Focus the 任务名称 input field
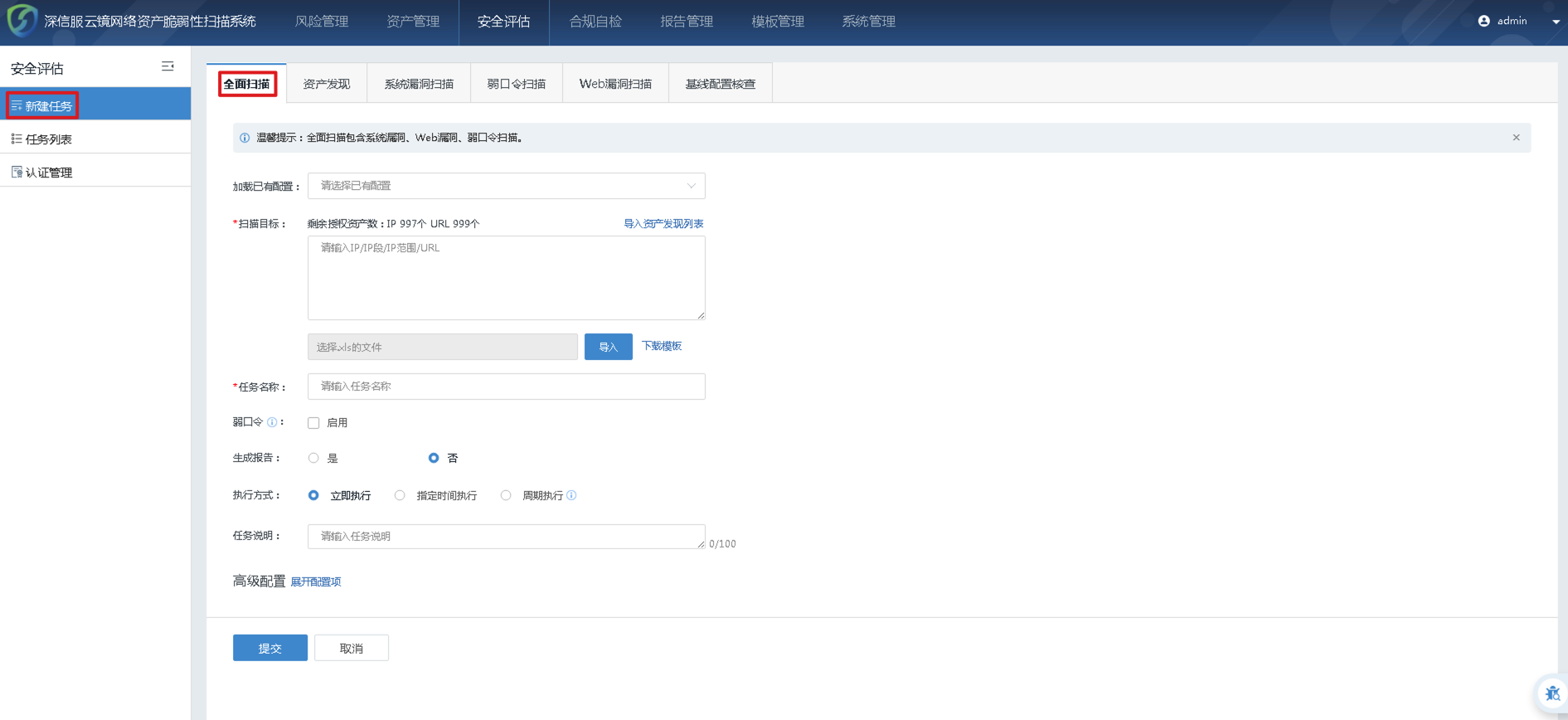 [506, 387]
